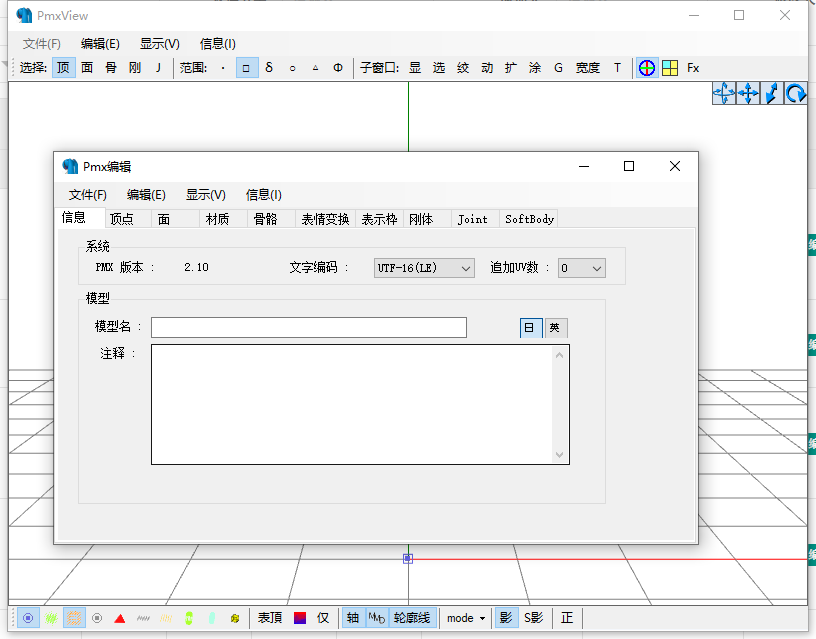Image resolution: width=816 pixels, height=639 pixels.
Task: Switch to the 刚体 tab
Action: click(427, 219)
